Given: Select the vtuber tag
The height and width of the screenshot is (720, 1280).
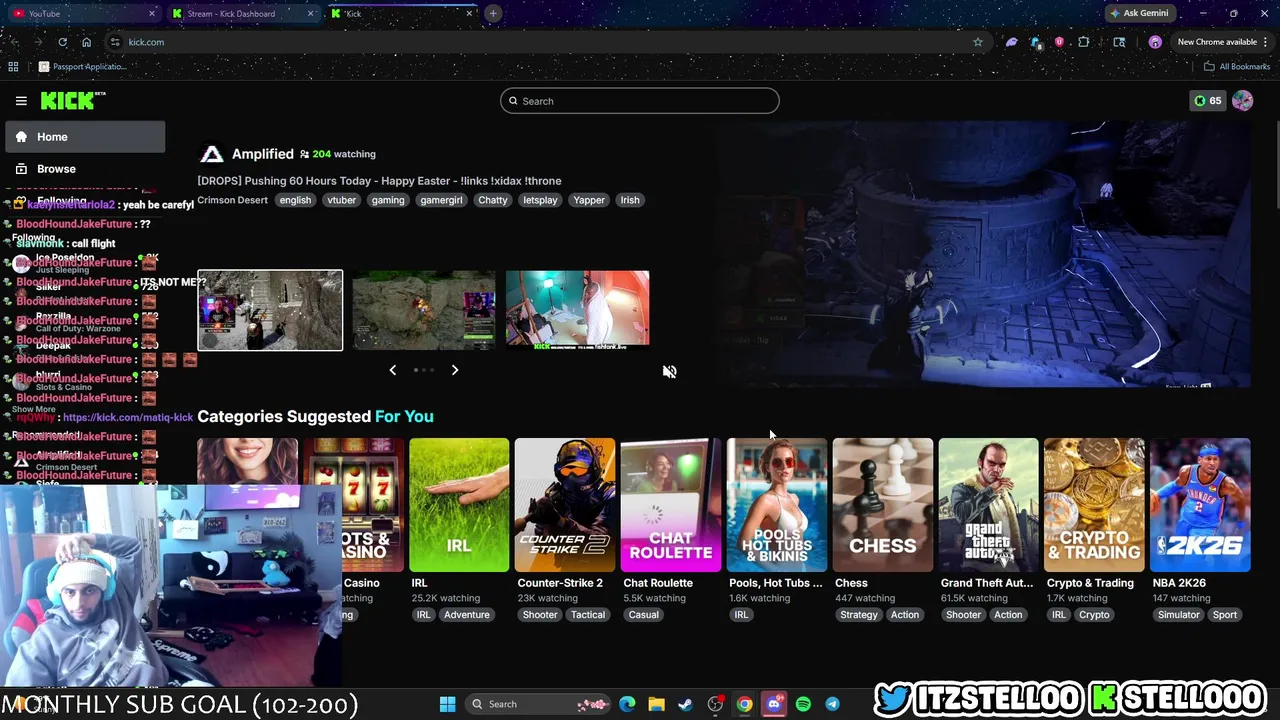Looking at the screenshot, I should [x=342, y=200].
